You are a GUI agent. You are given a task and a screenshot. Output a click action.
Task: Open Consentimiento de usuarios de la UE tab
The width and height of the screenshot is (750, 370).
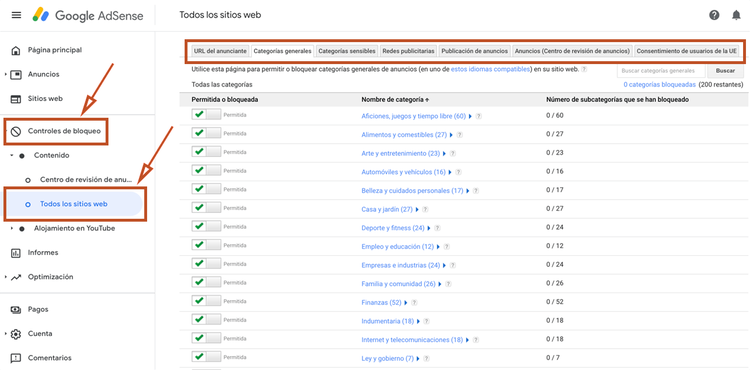point(686,51)
